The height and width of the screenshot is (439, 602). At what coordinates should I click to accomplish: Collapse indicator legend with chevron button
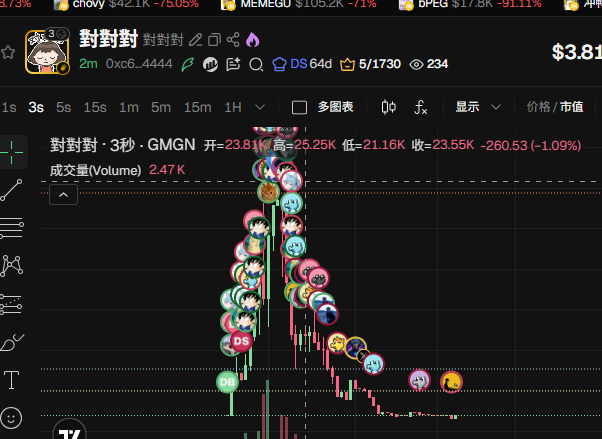click(63, 195)
